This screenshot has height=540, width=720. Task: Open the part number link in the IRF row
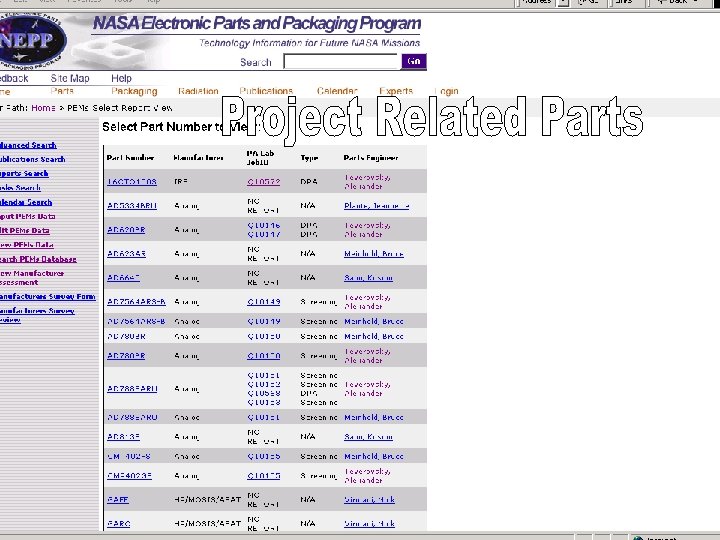point(132,182)
